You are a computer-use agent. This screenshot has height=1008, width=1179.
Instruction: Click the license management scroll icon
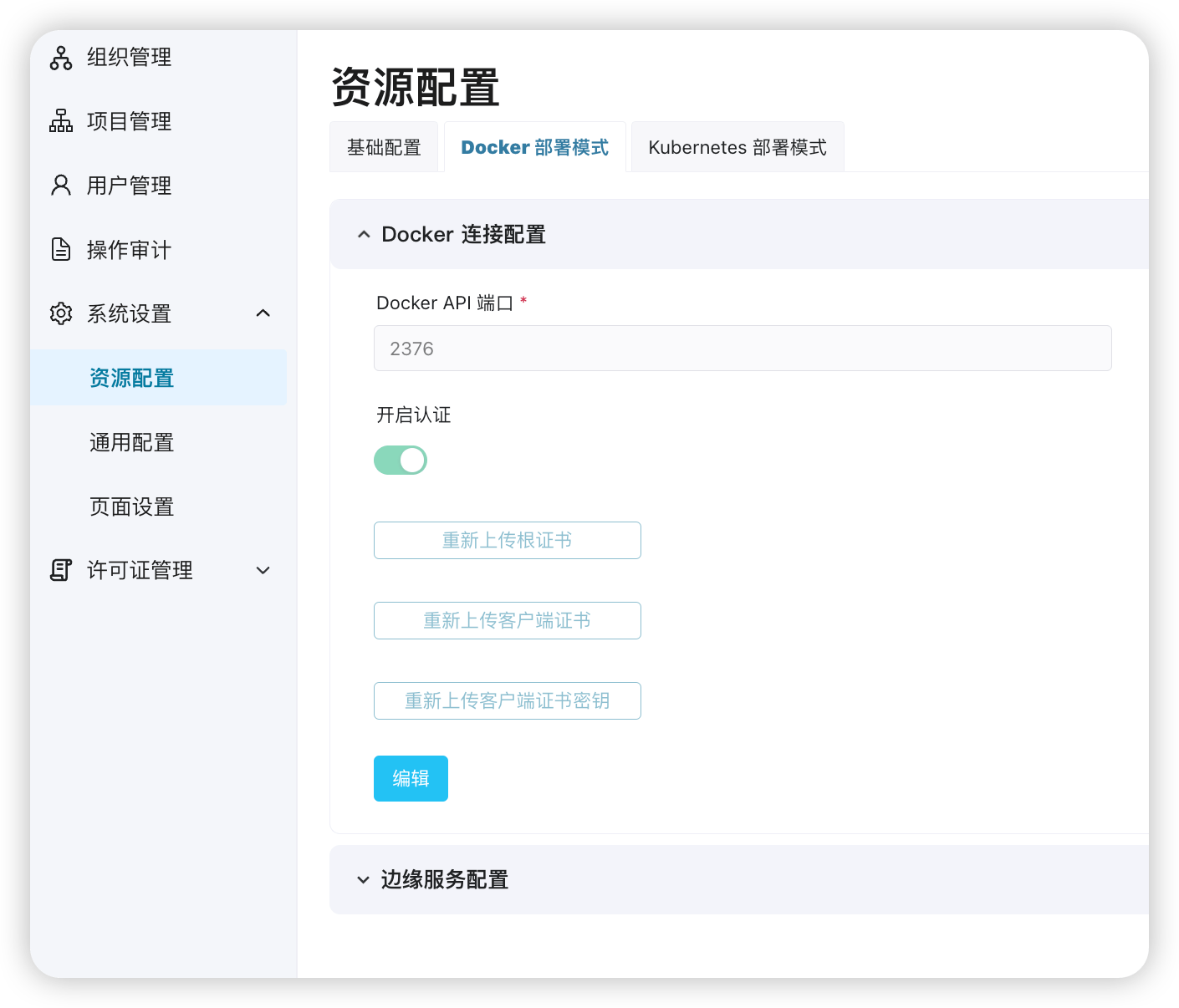[61, 570]
